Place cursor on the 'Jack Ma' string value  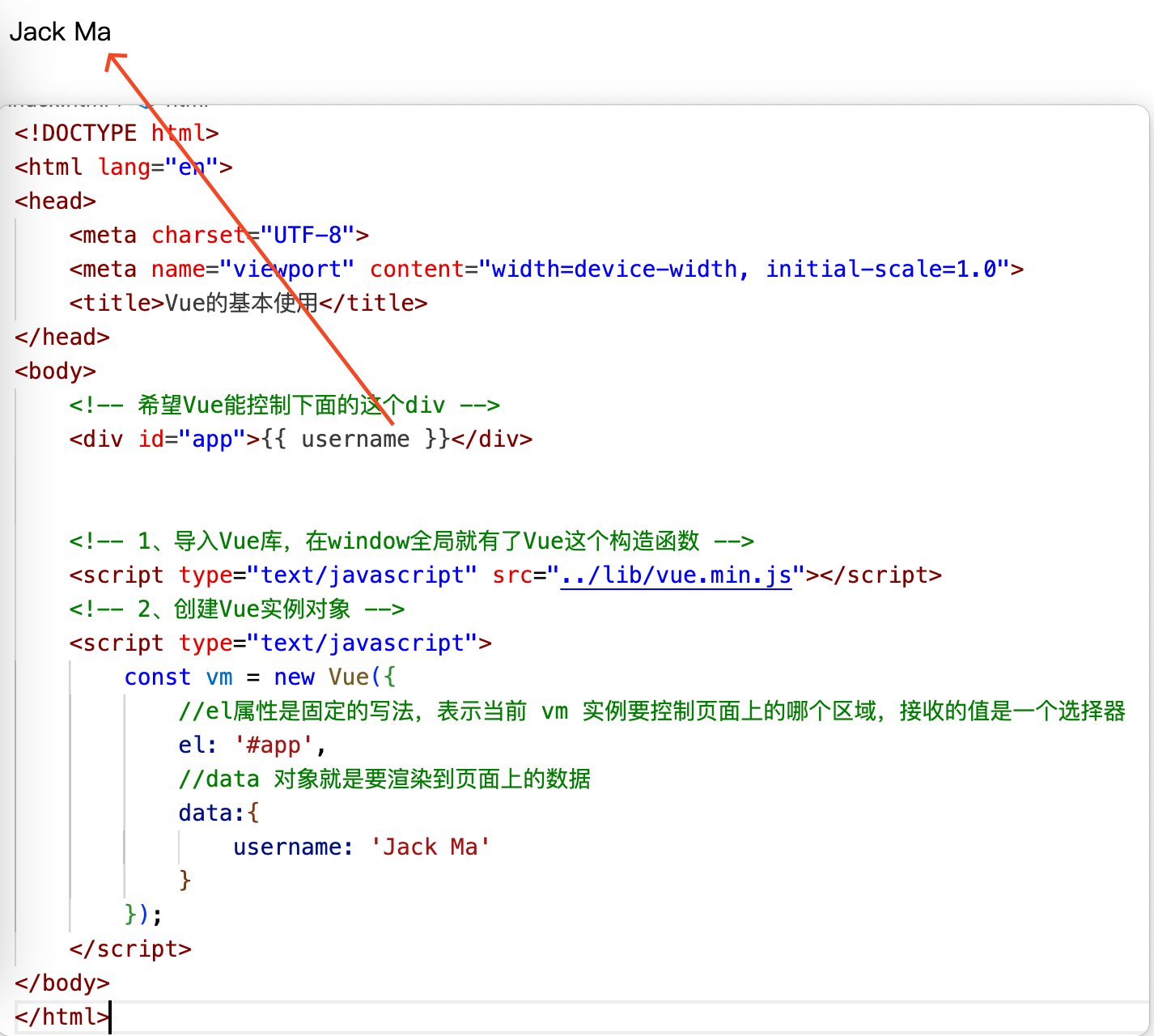click(x=430, y=847)
